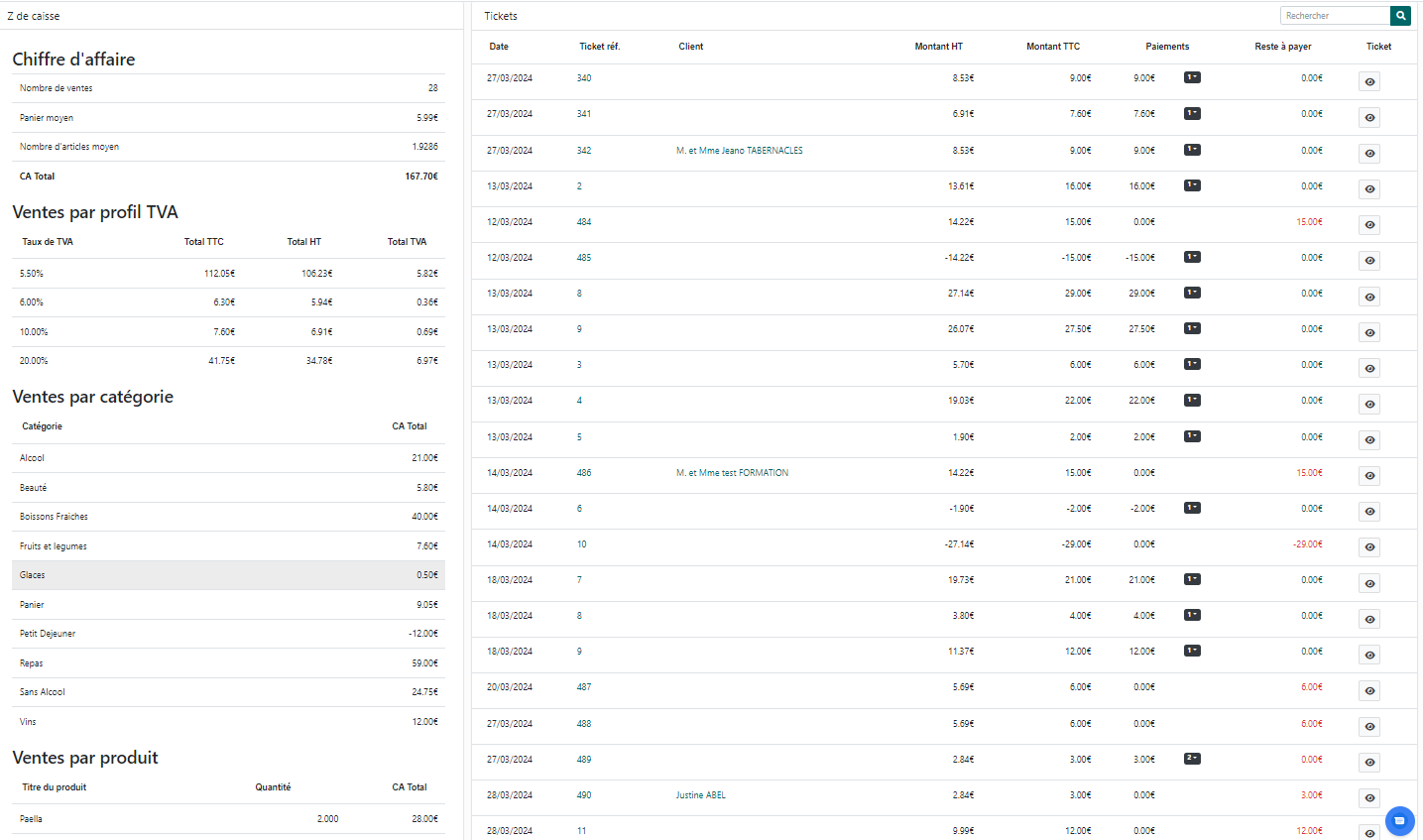Expand payments dropdown for ticket 340
The image size is (1423, 840).
click(x=1192, y=77)
